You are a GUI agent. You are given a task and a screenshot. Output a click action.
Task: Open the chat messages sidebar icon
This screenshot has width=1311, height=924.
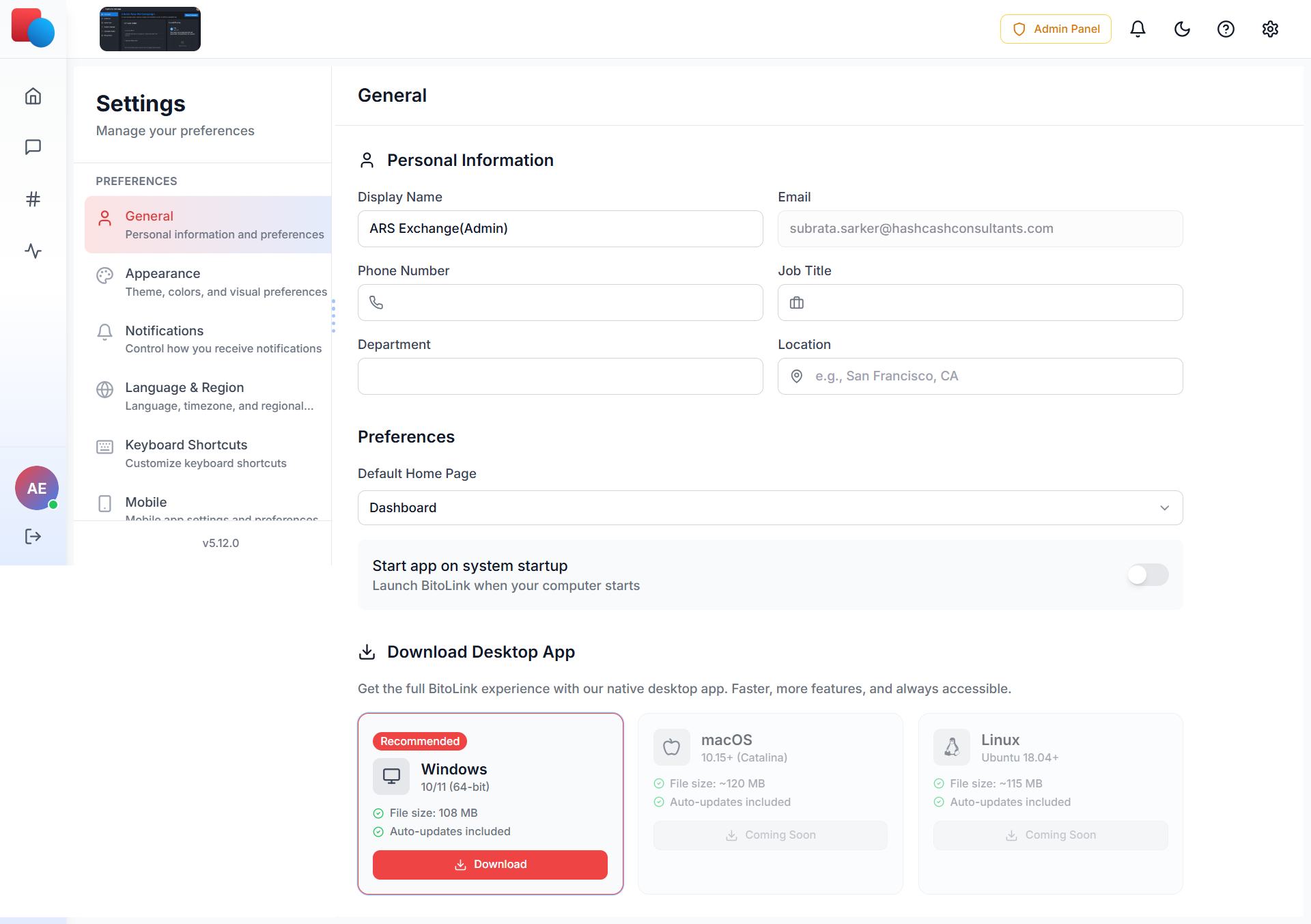[33, 148]
